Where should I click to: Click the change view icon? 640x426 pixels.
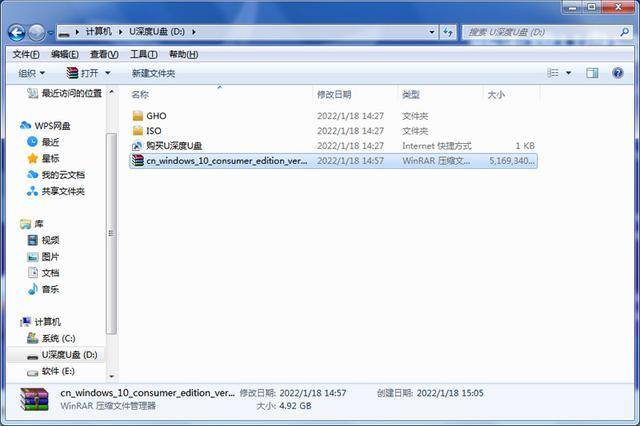(553, 73)
